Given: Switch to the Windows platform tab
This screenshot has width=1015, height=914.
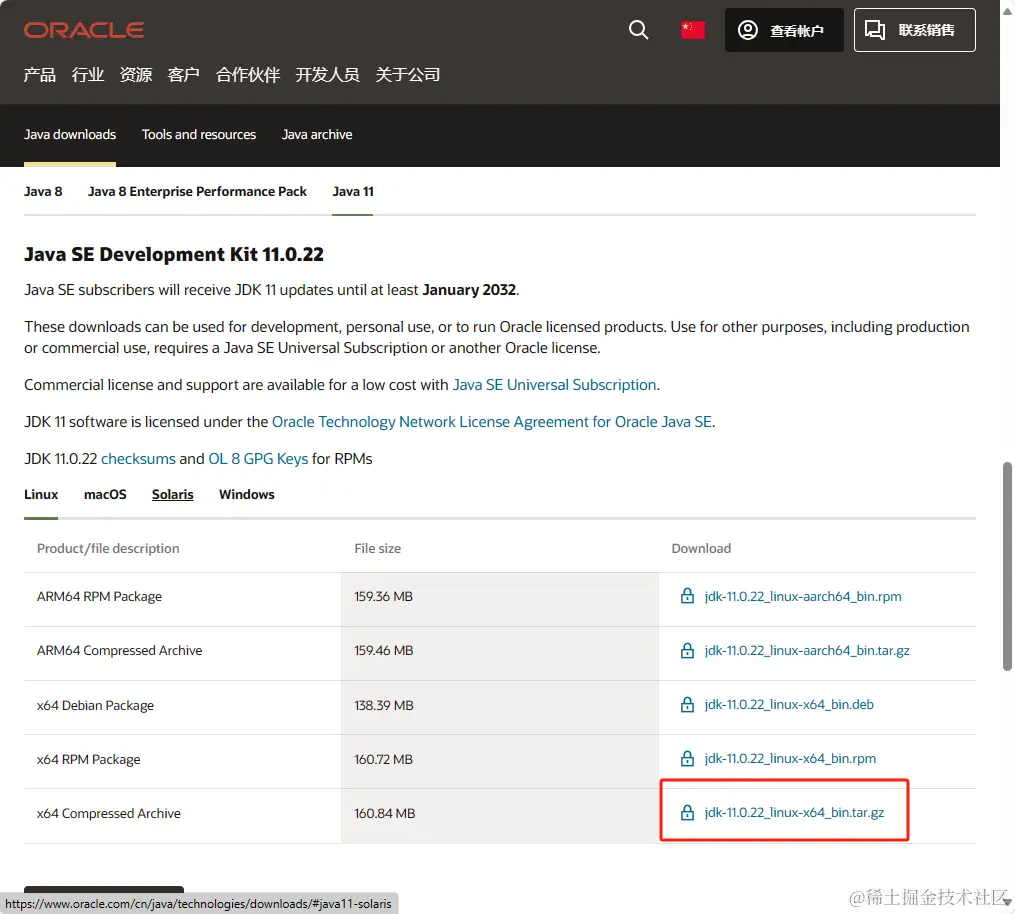Looking at the screenshot, I should point(247,495).
